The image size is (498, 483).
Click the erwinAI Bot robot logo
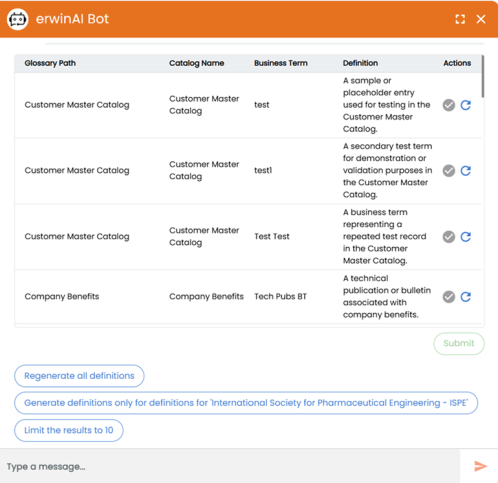18,19
